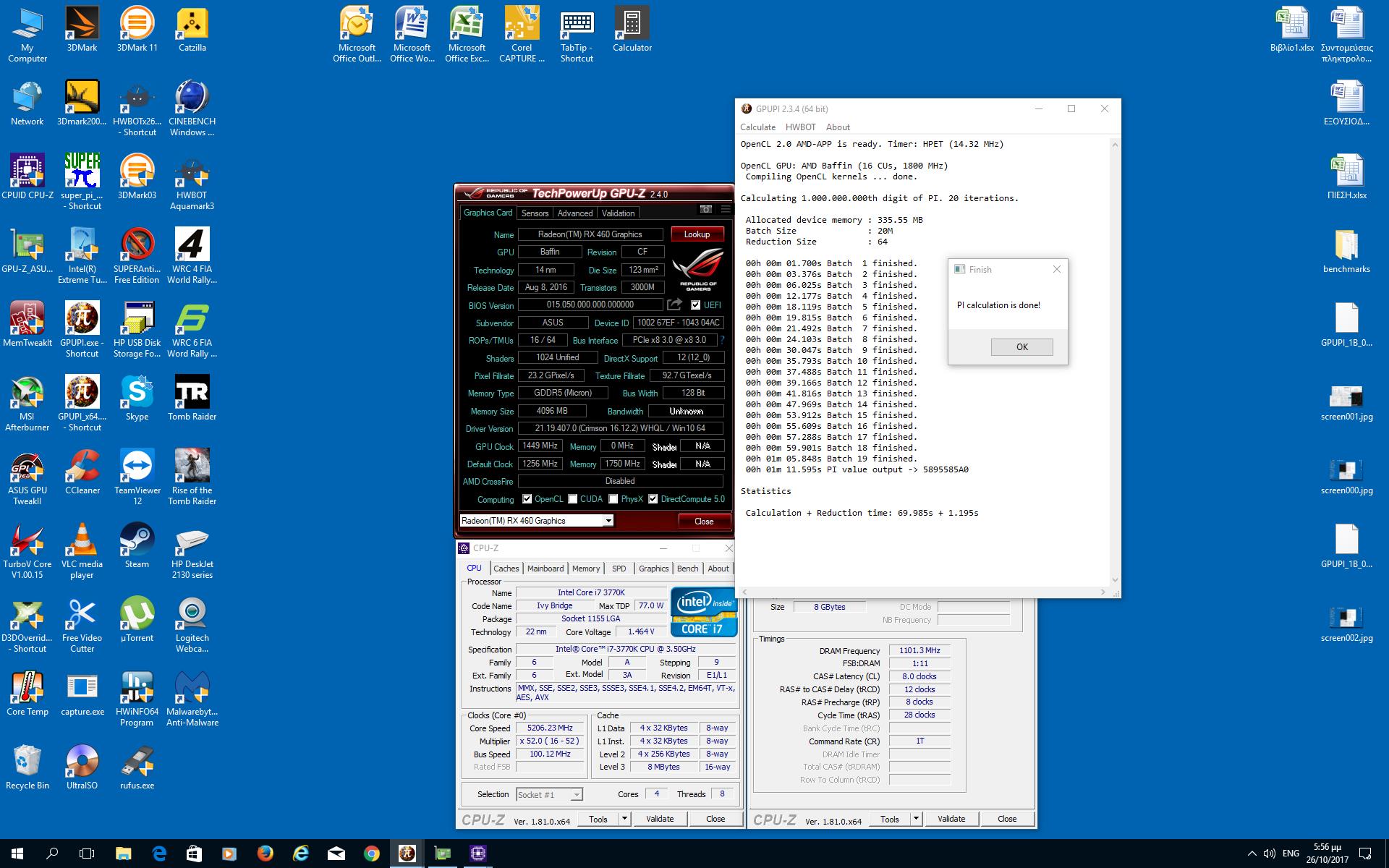Image resolution: width=1389 pixels, height=868 pixels.
Task: Show hidden system tray icons
Action: pyautogui.click(x=1252, y=854)
